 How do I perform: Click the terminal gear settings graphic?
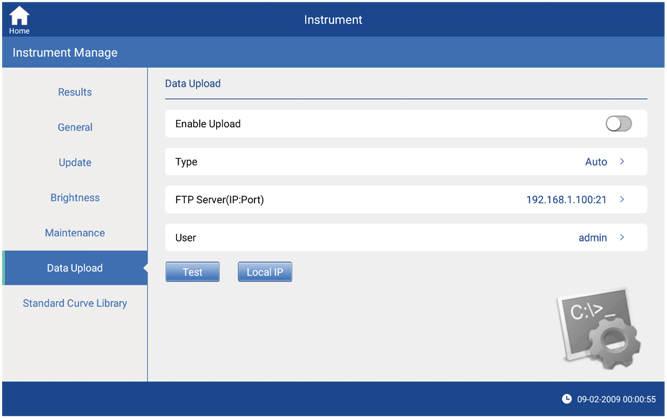click(599, 328)
